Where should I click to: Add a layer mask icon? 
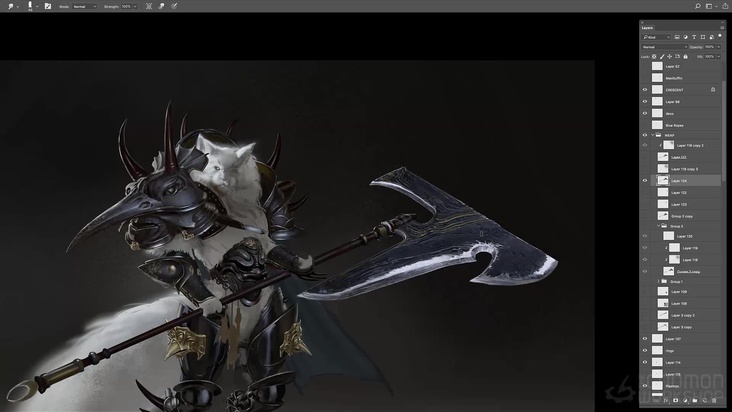[676, 400]
